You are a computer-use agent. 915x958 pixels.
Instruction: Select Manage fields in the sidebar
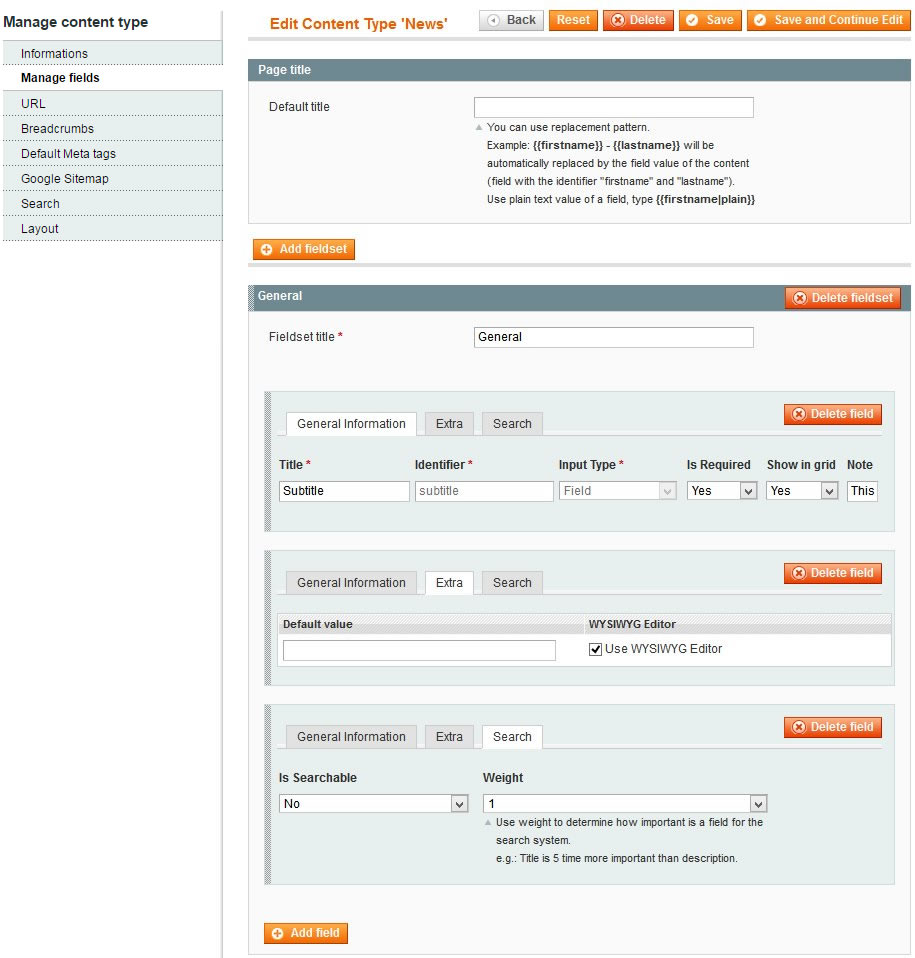pyautogui.click(x=112, y=78)
